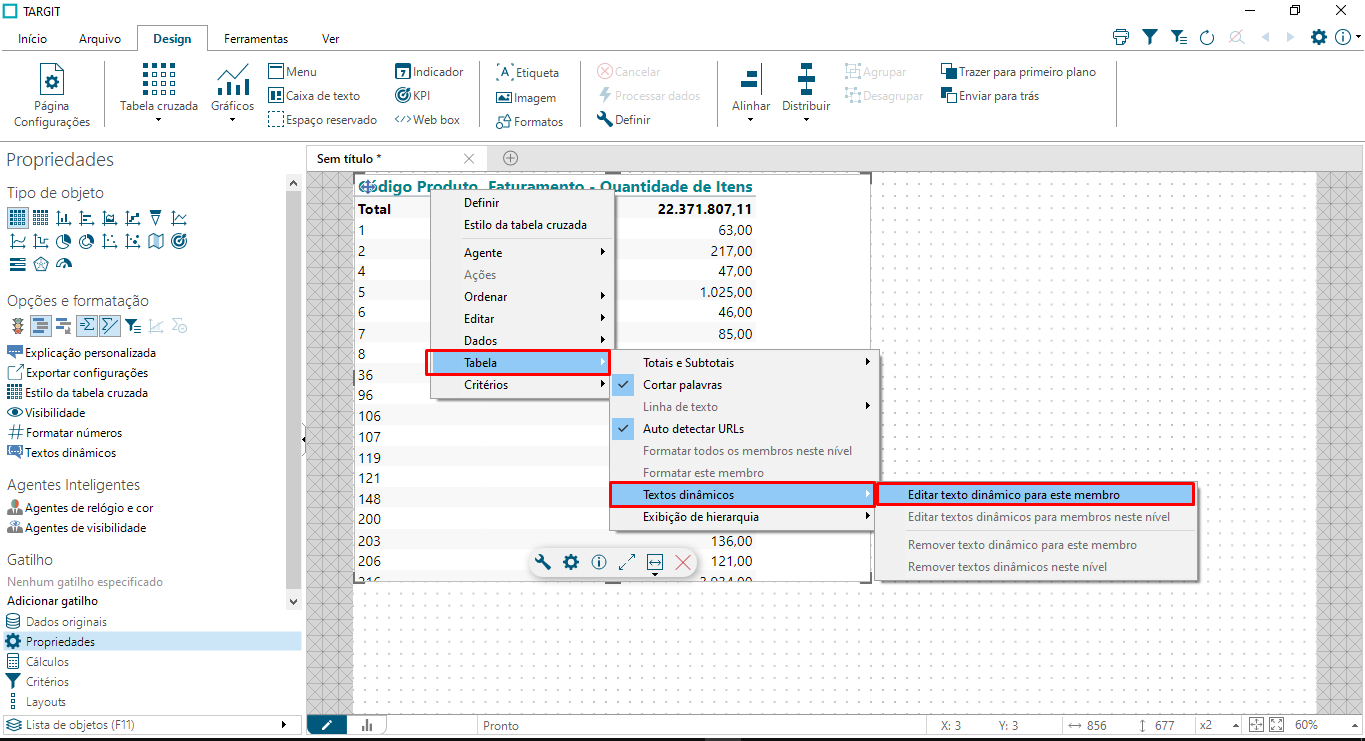Click Exportar configurações

coord(77,373)
